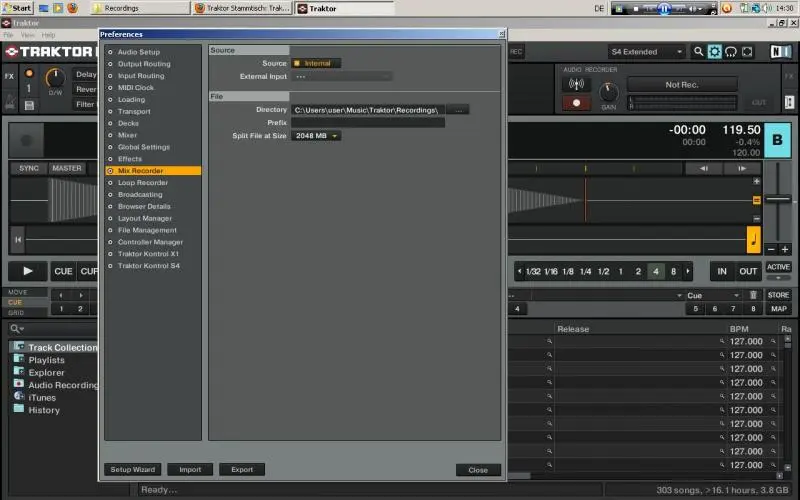Click the headphones cruise icon in header

pos(732,52)
